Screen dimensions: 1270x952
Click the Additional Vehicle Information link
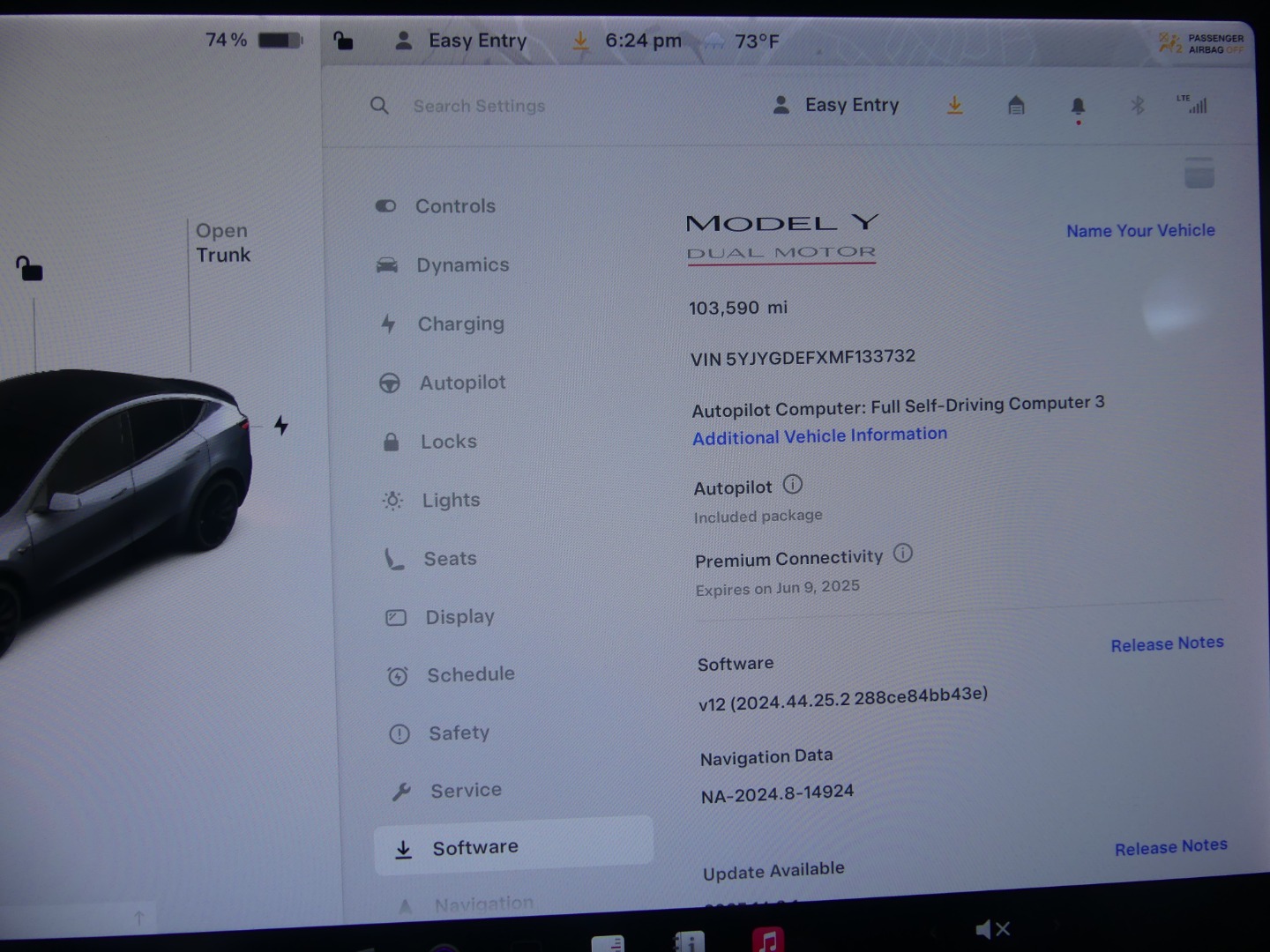coord(819,436)
